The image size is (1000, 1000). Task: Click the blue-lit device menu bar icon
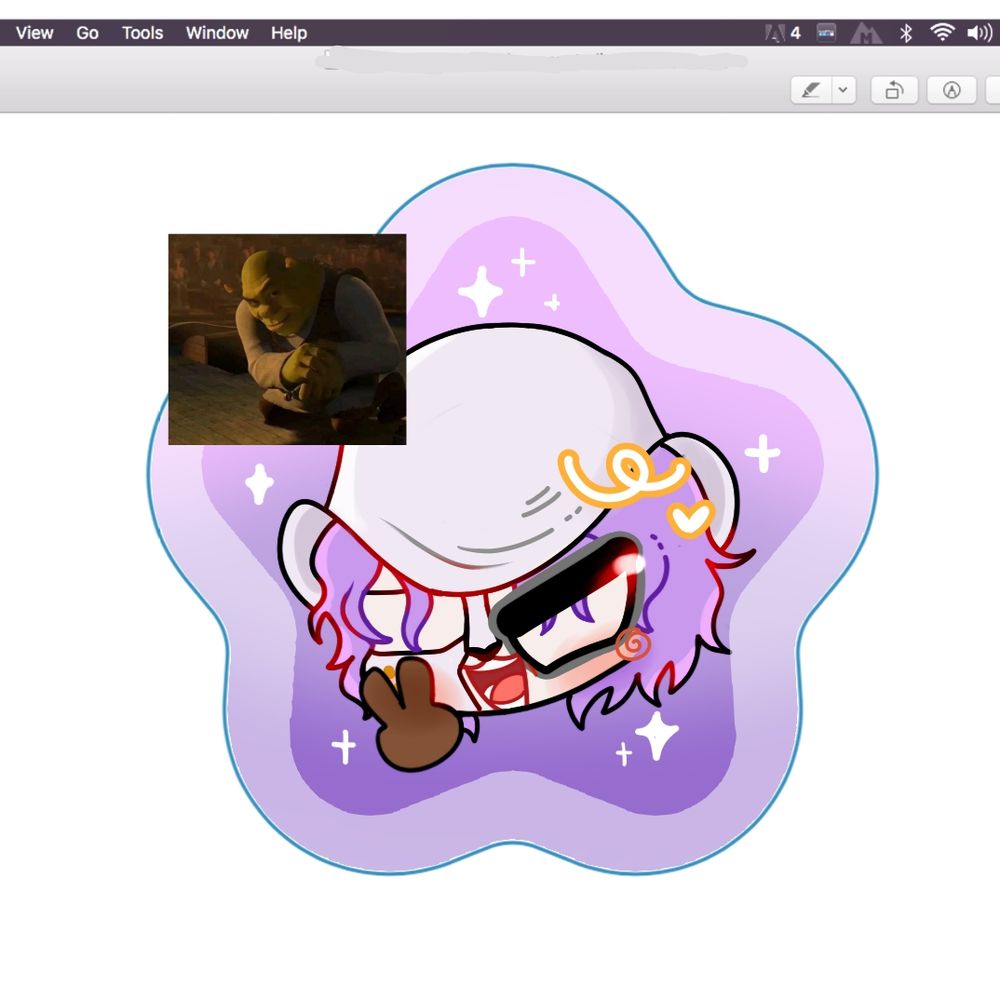pos(826,33)
